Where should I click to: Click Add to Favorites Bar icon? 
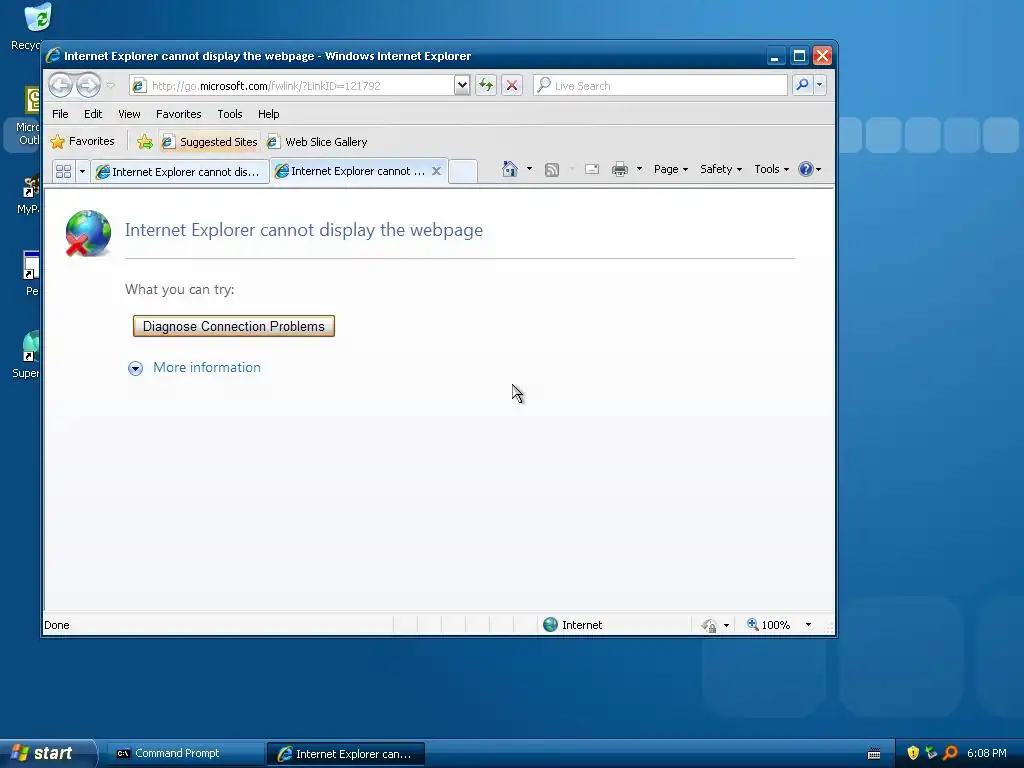(145, 142)
